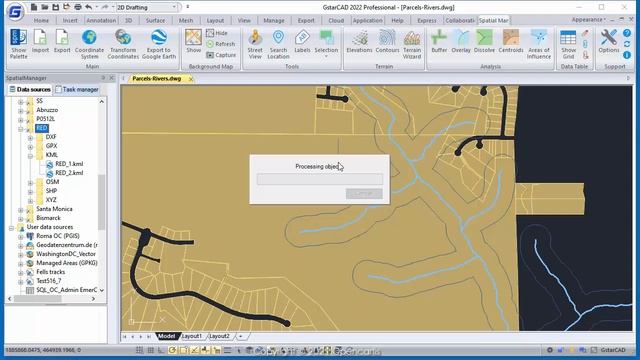Expand the OSM folder node

pos(30,183)
